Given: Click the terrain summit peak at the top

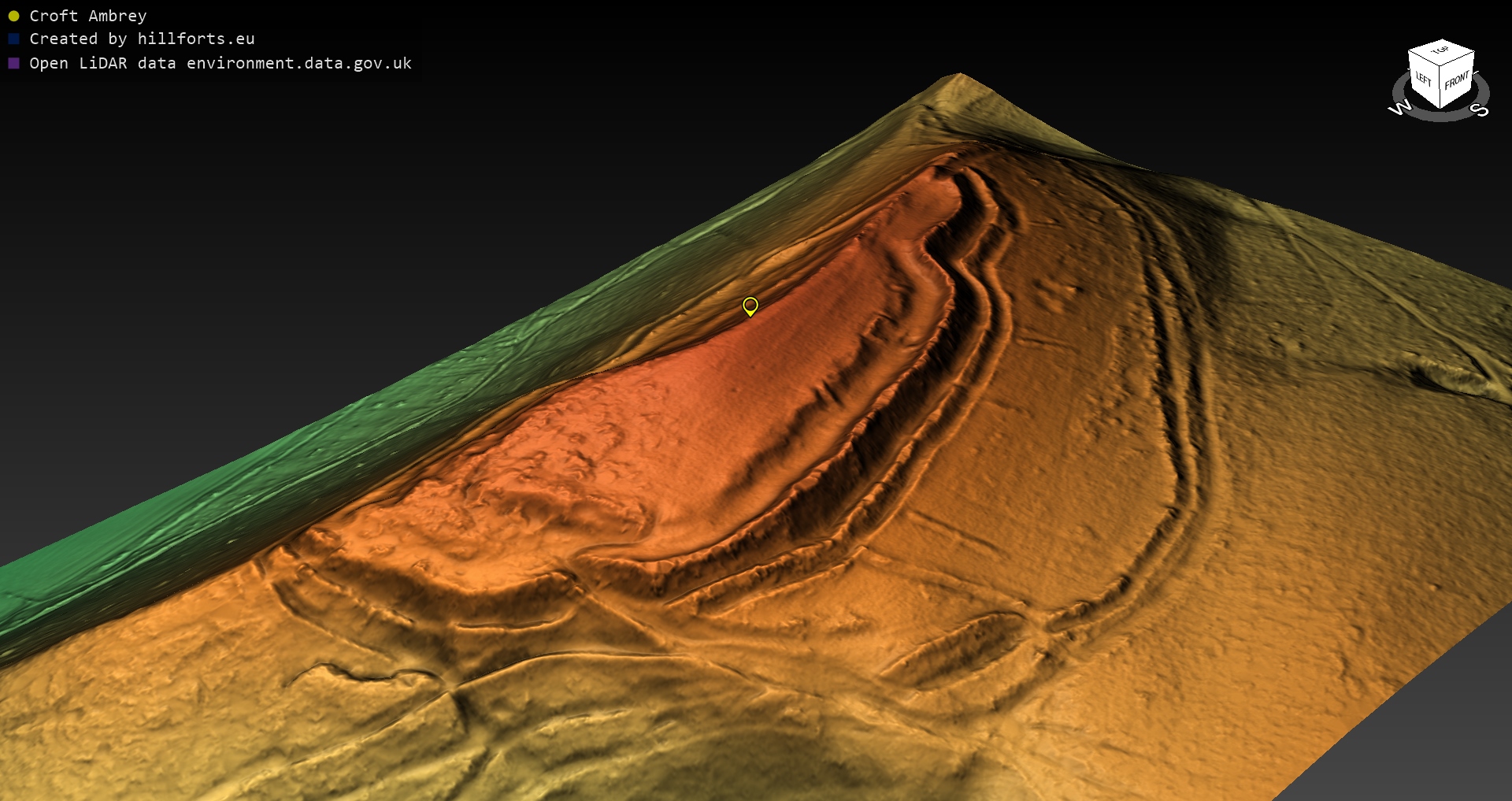Looking at the screenshot, I should click(x=960, y=76).
